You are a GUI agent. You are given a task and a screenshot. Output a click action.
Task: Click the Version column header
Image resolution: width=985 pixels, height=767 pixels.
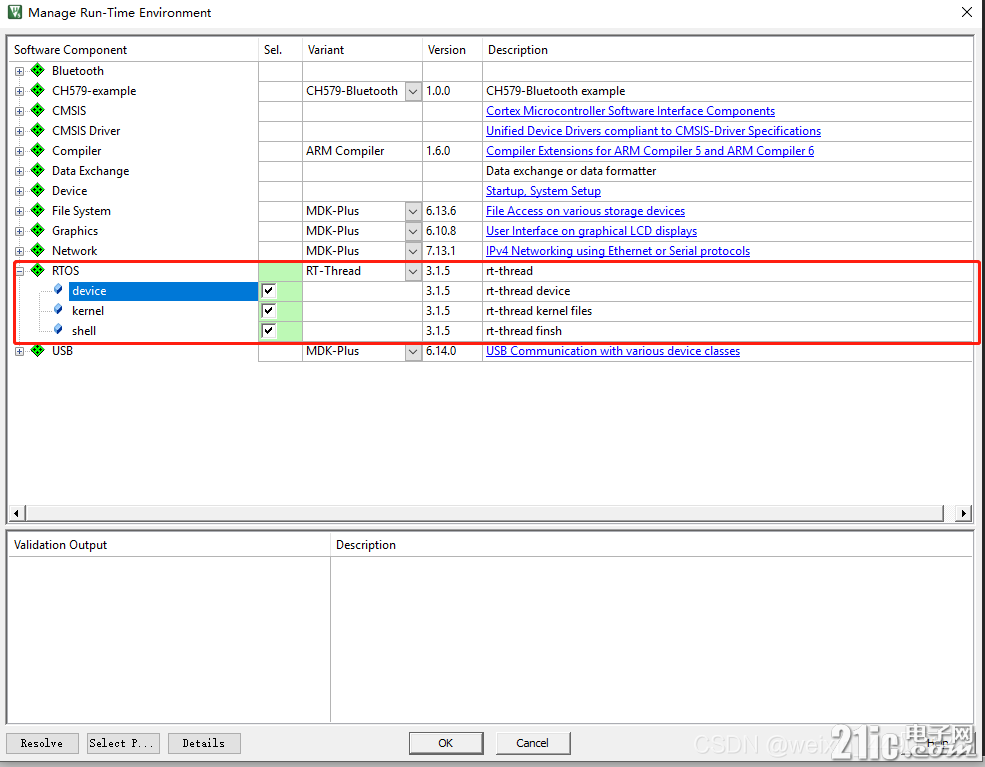pyautogui.click(x=452, y=50)
